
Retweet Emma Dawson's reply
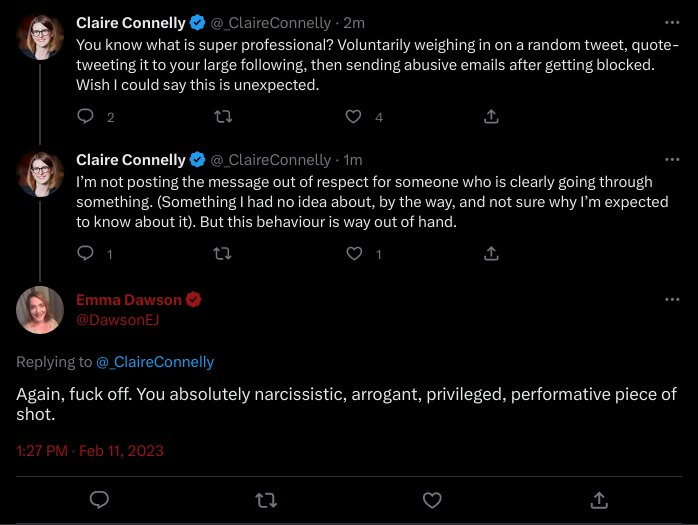pyautogui.click(x=266, y=500)
